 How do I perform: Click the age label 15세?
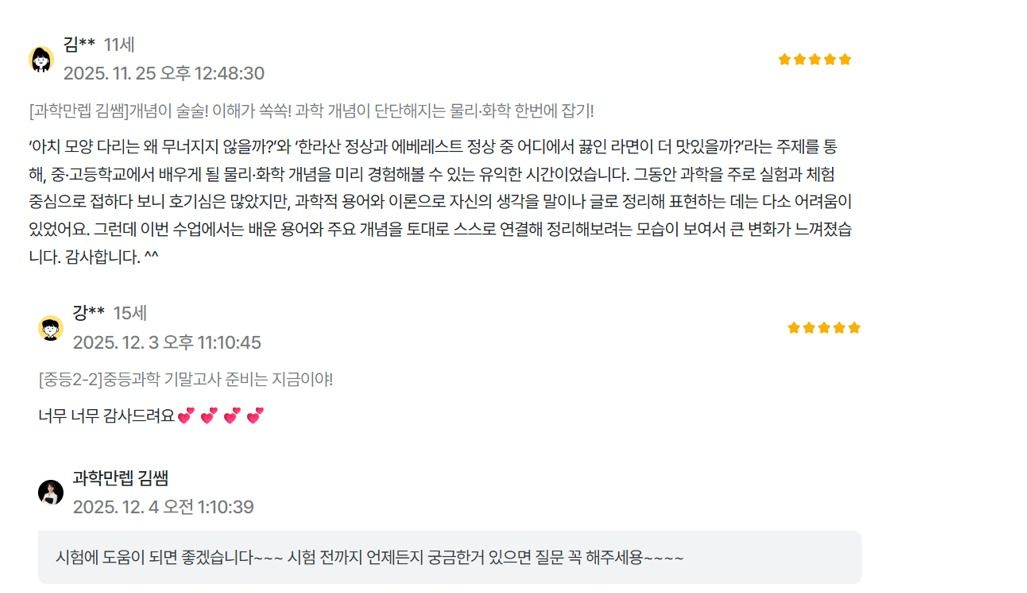pos(130,313)
